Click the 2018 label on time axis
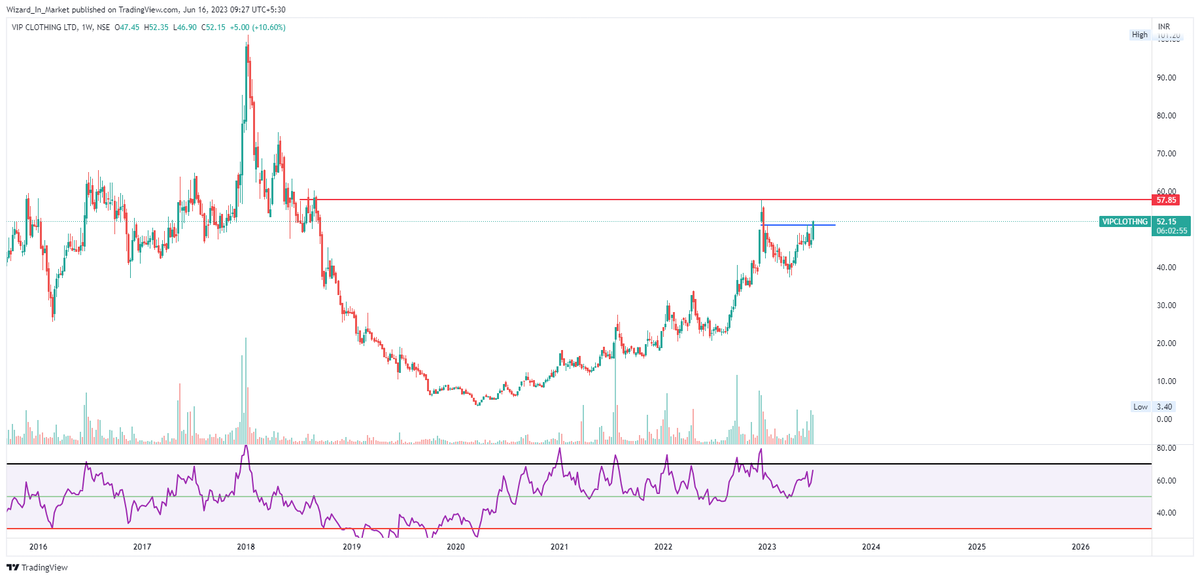The image size is (1200, 579). click(246, 547)
